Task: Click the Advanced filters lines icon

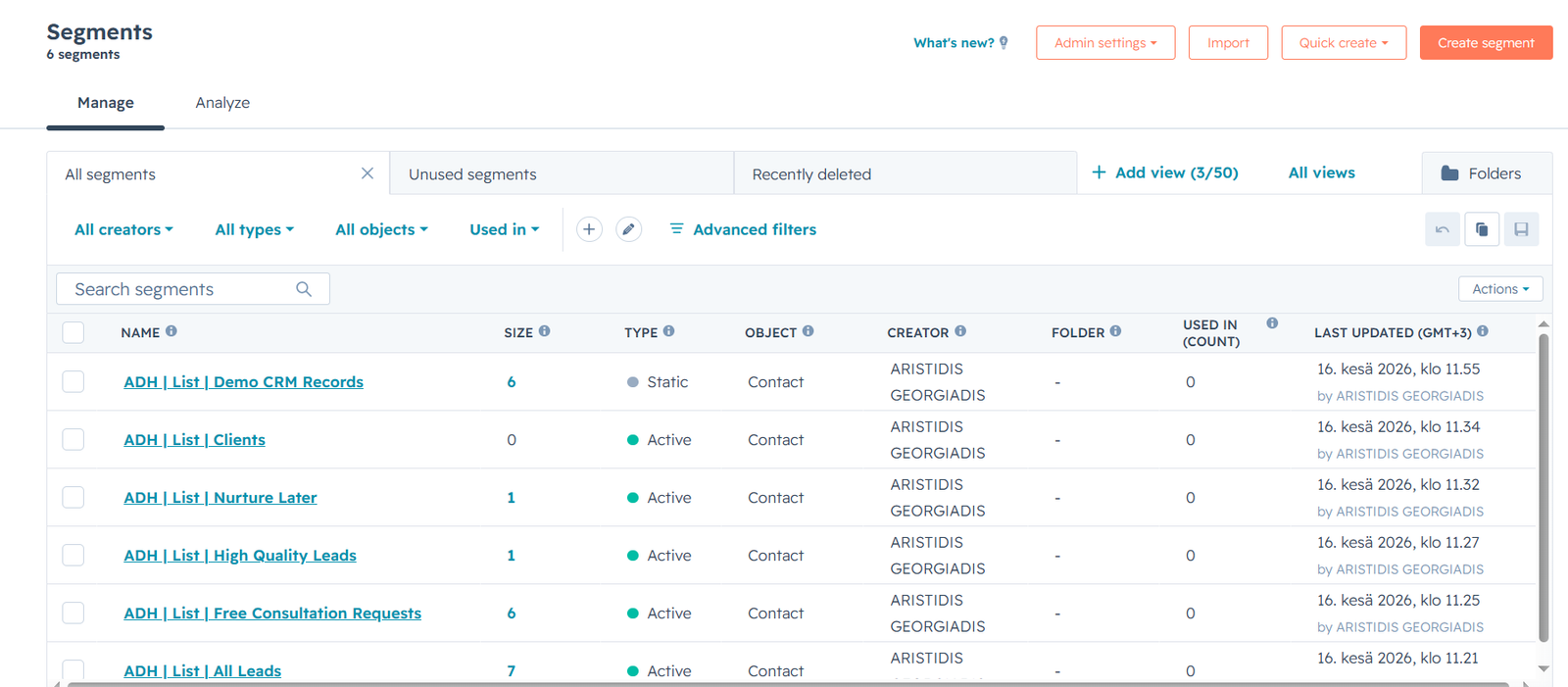Action: coord(676,228)
